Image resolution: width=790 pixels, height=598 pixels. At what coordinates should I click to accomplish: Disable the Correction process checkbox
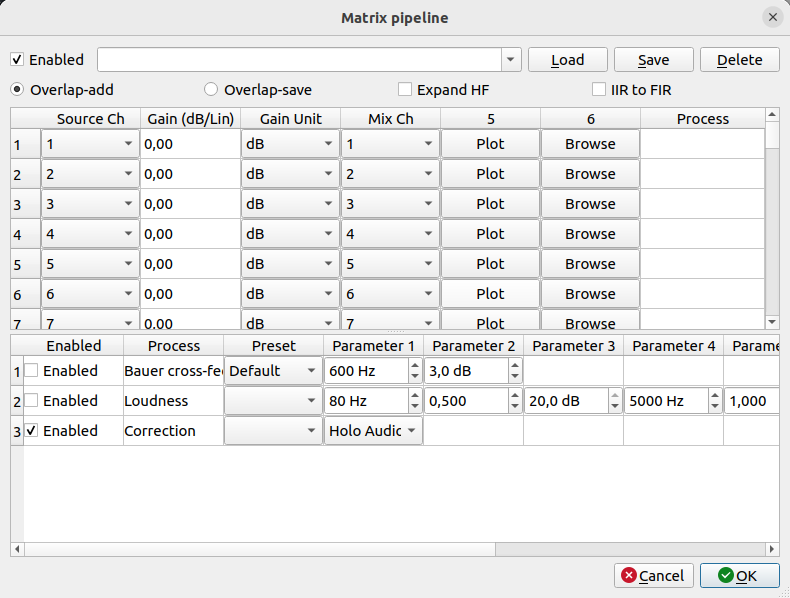pyautogui.click(x=32, y=431)
